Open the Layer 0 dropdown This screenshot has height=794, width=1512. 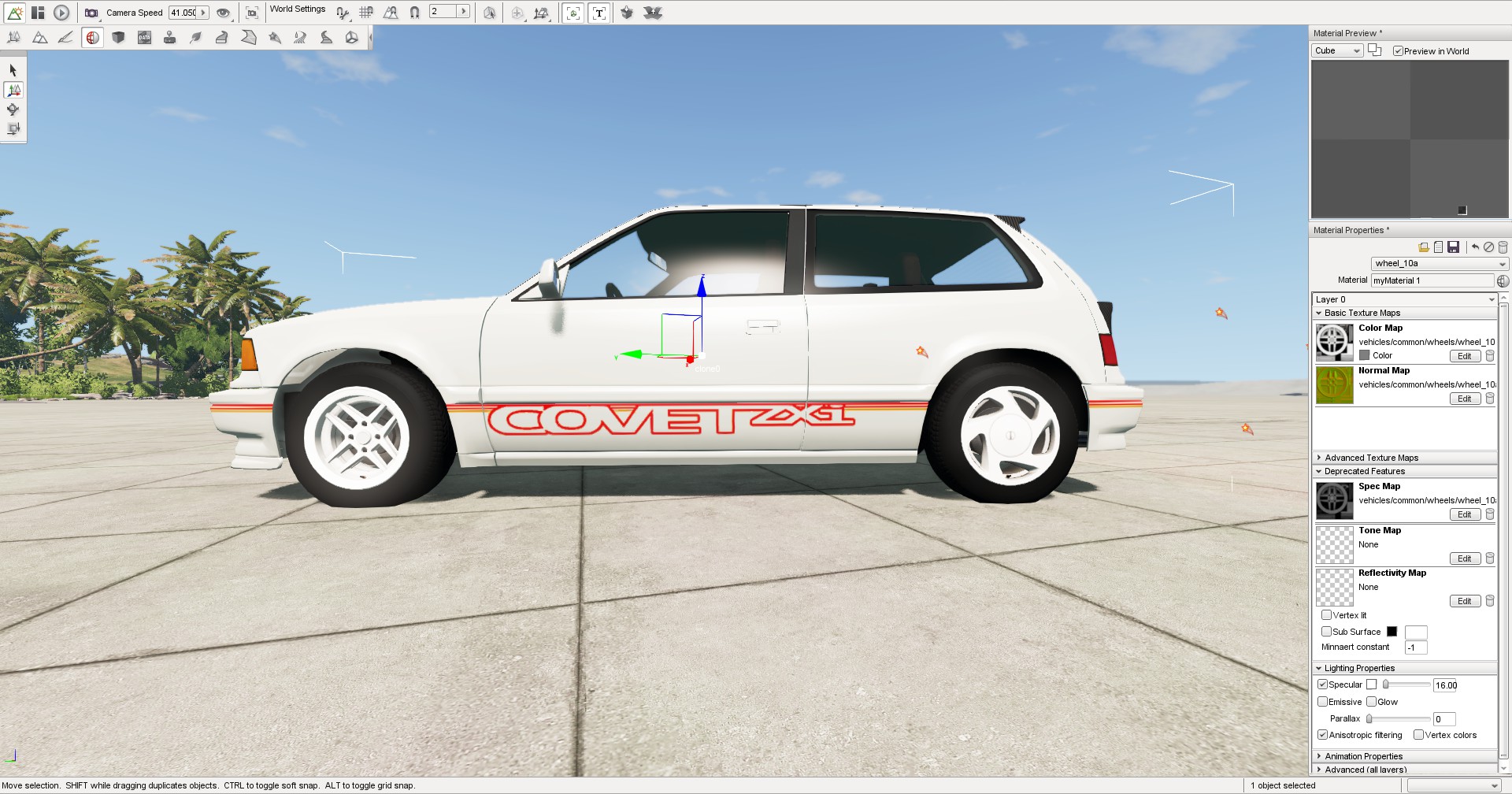[x=1404, y=299]
